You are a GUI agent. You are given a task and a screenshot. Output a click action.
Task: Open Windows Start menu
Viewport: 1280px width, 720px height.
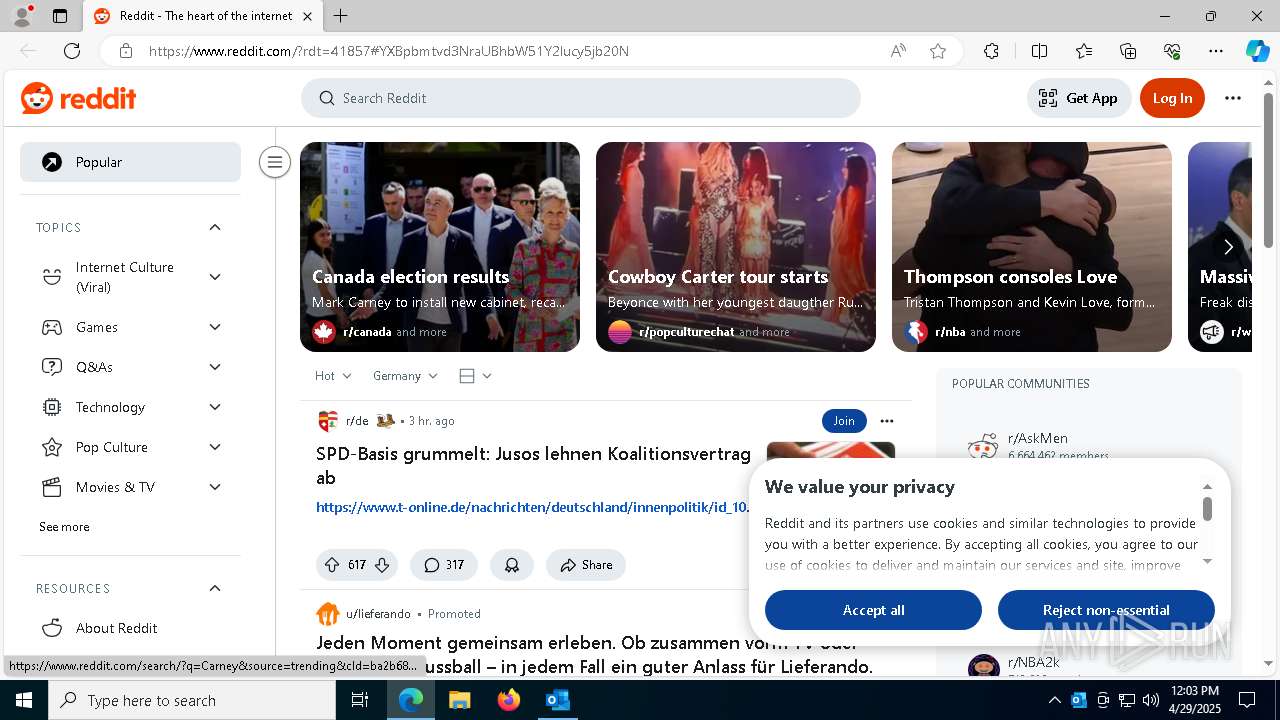(x=24, y=700)
